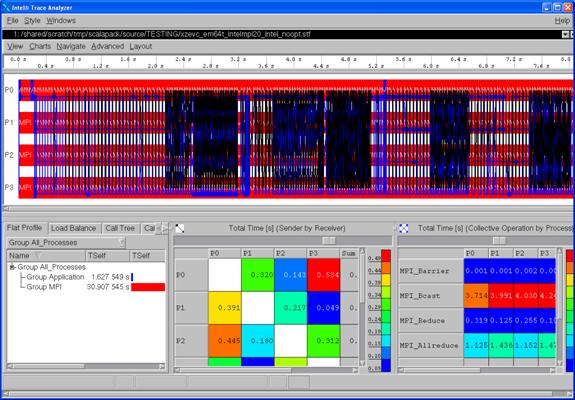
Task: Click the P1 to P3 cell 0.049
Action: (x=323, y=308)
